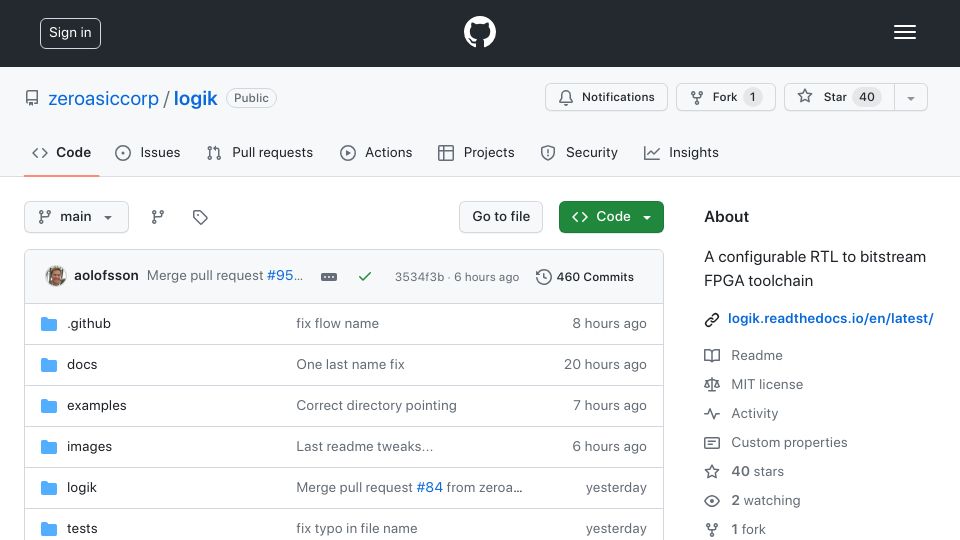Click the '8 hours ago' timestamp text
The width and height of the screenshot is (960, 540).
(609, 323)
